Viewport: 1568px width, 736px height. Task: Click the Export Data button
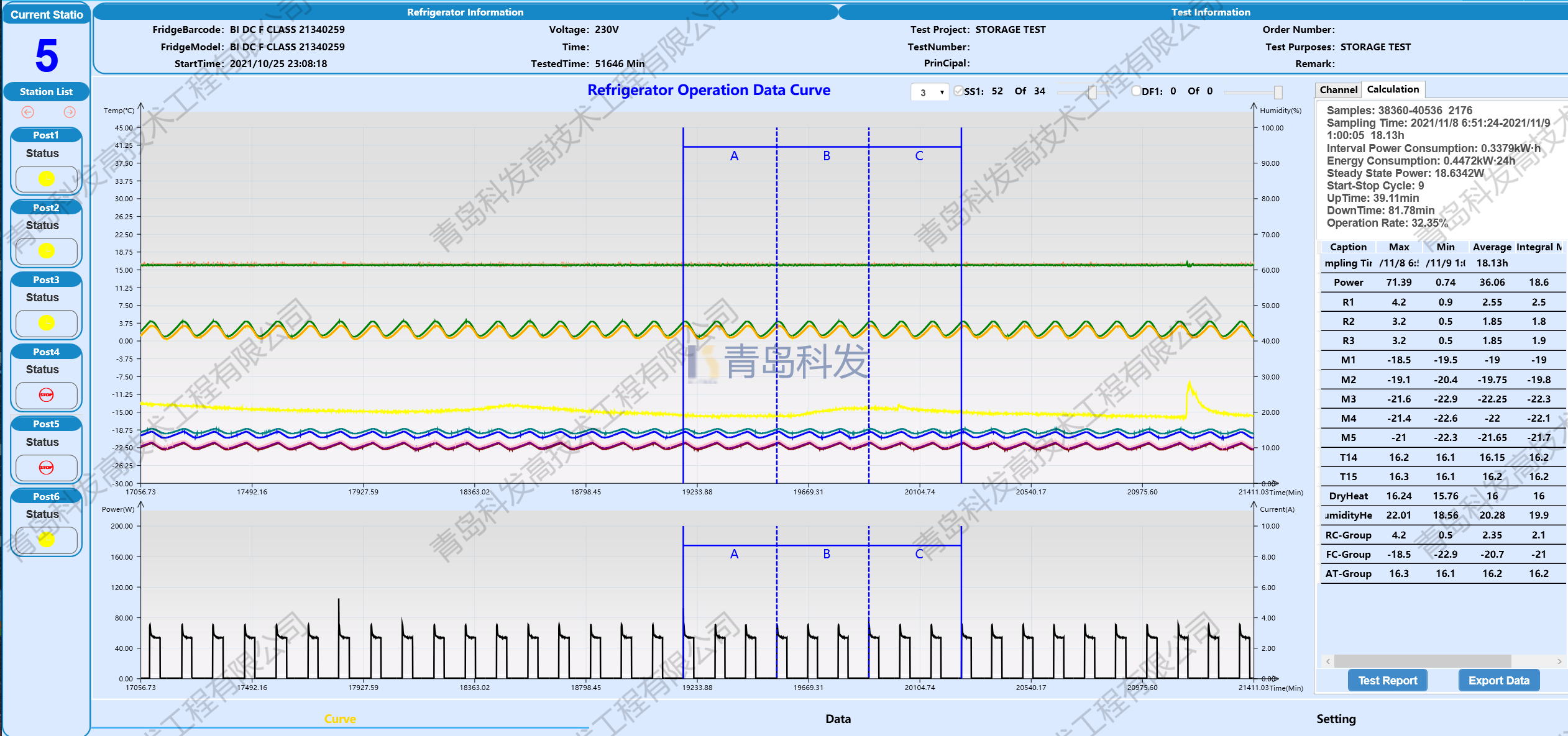pos(1498,680)
